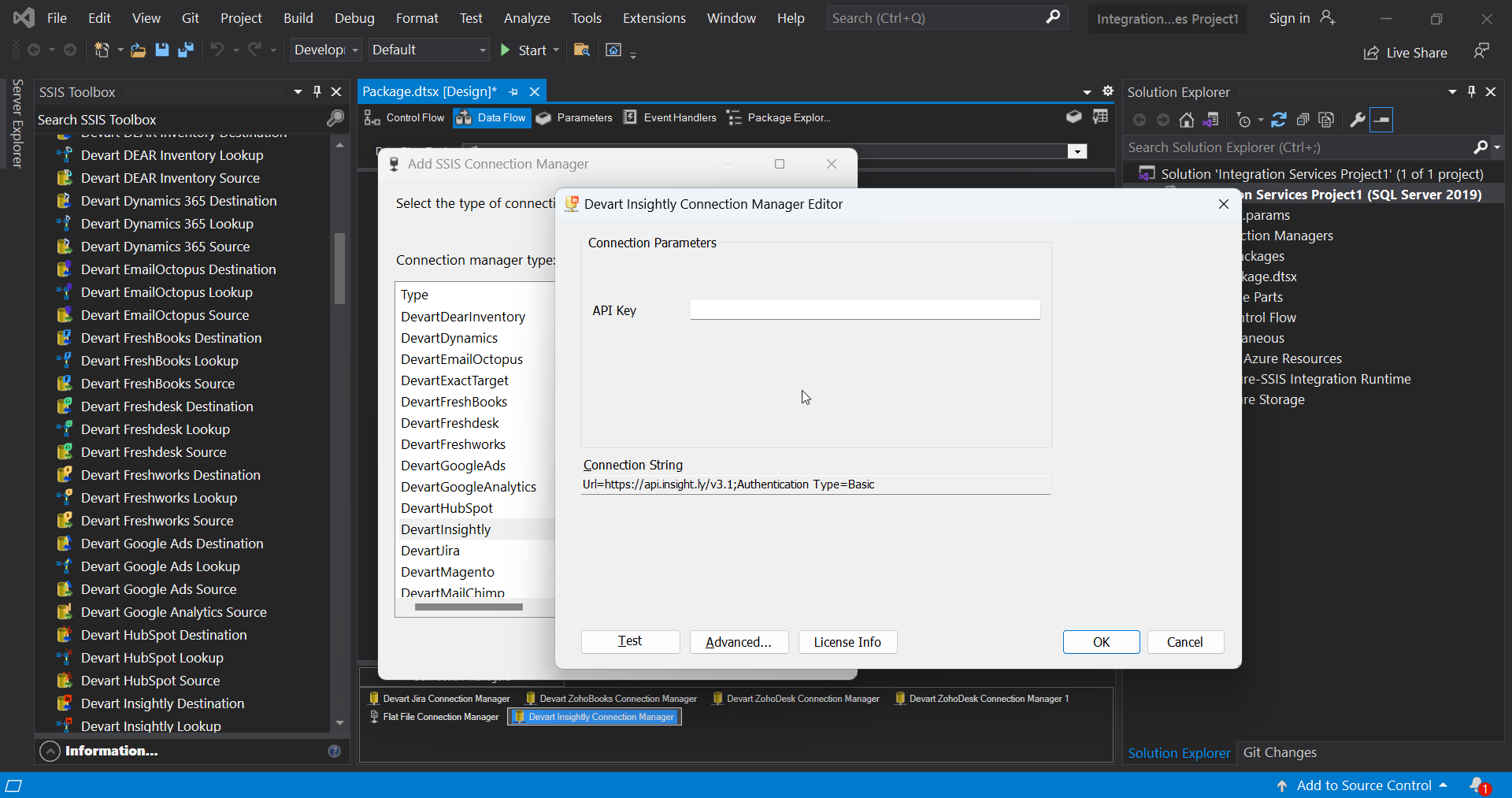The width and height of the screenshot is (1512, 798).
Task: Click the connection type list horizontal scrollbar
Action: click(469, 607)
